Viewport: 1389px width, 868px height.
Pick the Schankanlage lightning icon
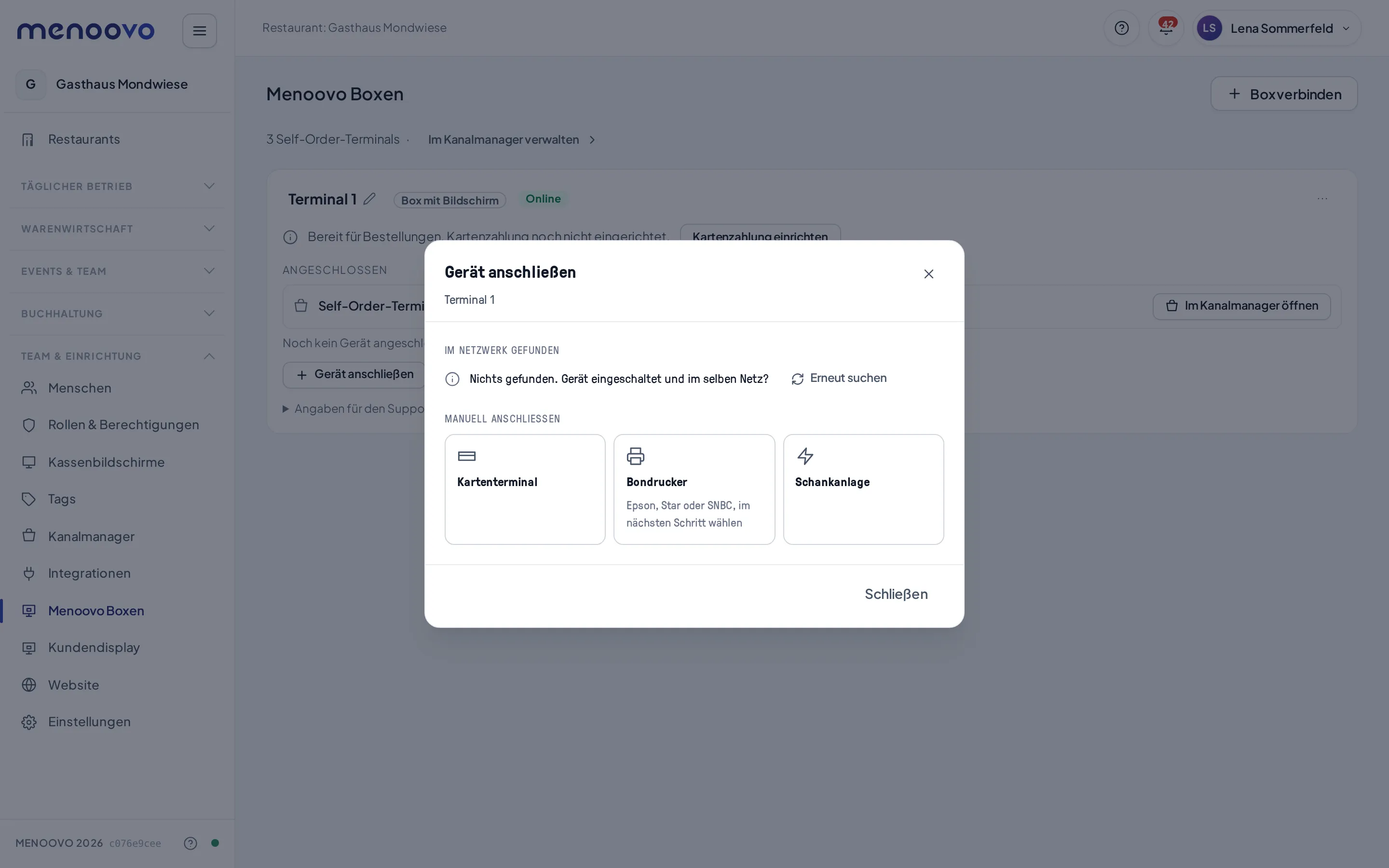click(805, 456)
